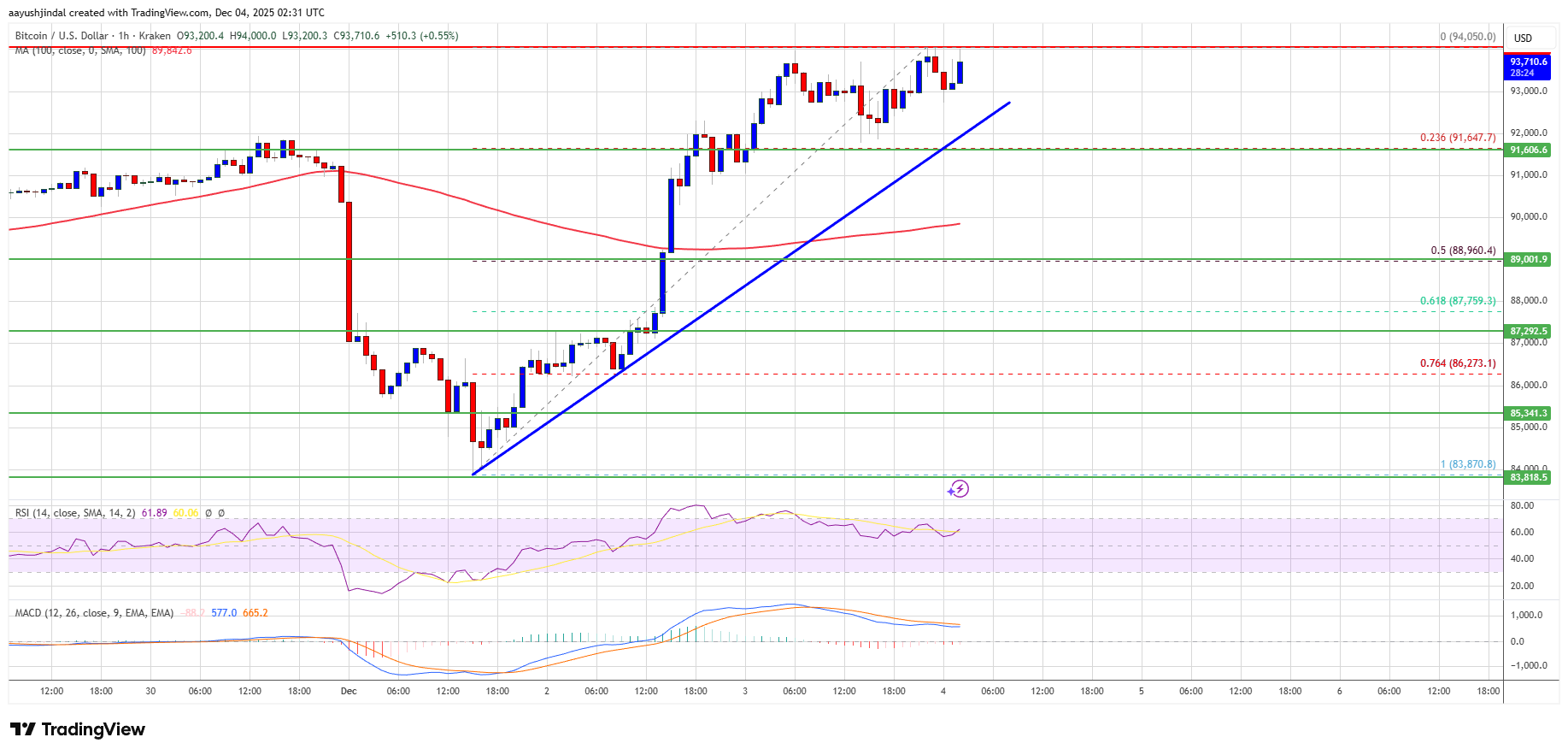Click the Dec date on time axis
Image resolution: width=1568 pixels, height=755 pixels.
(349, 691)
